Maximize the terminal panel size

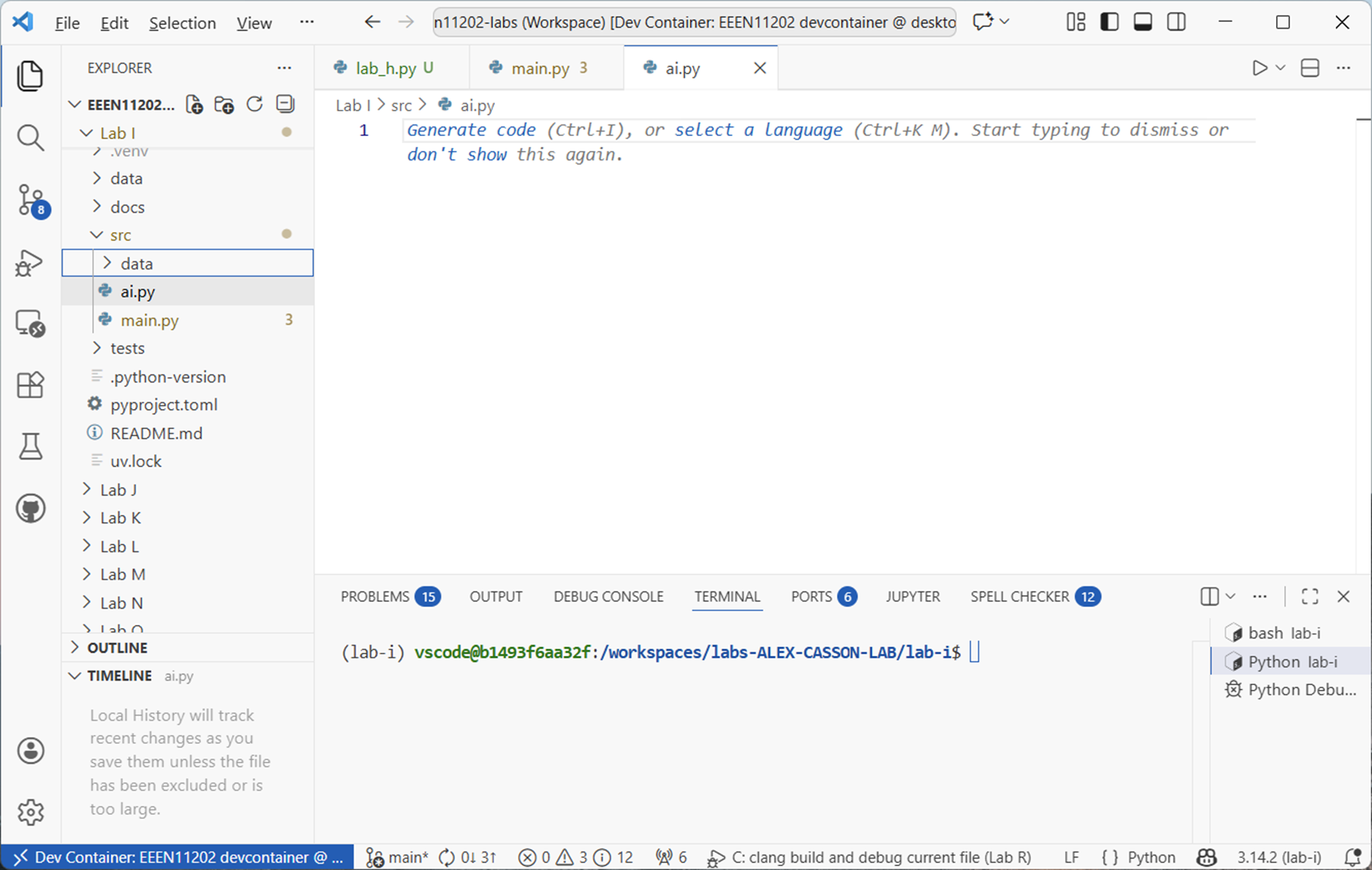coord(1309,596)
